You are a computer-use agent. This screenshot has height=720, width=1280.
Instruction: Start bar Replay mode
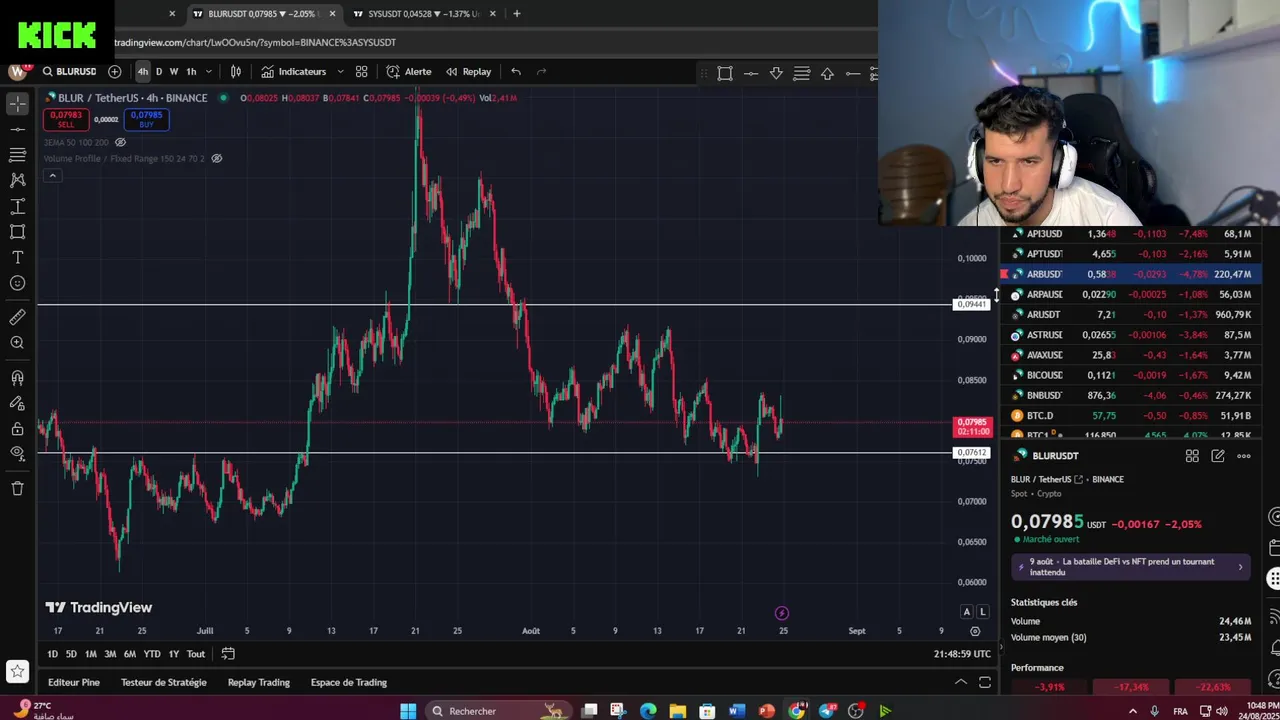click(x=468, y=71)
